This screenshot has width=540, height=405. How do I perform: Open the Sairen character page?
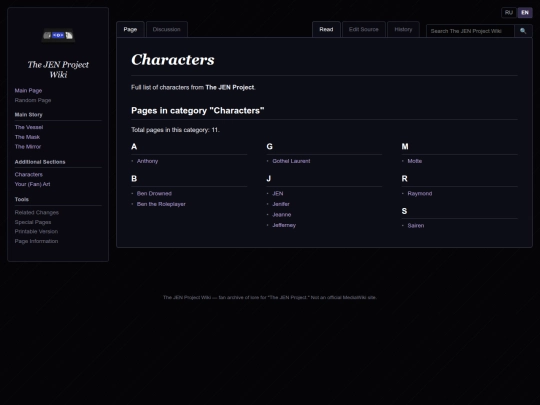(x=416, y=226)
